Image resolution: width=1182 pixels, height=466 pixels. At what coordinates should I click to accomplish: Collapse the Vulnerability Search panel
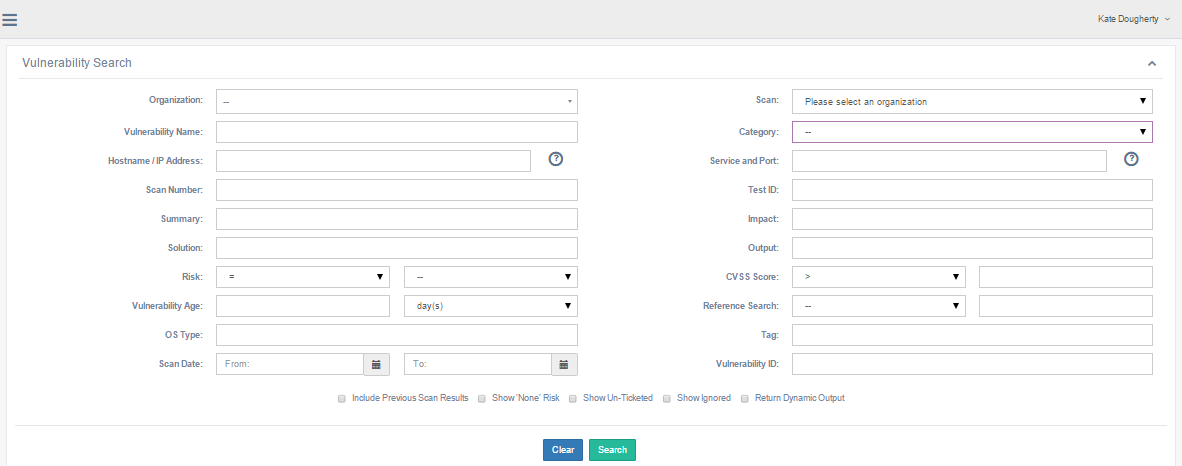click(x=1152, y=63)
